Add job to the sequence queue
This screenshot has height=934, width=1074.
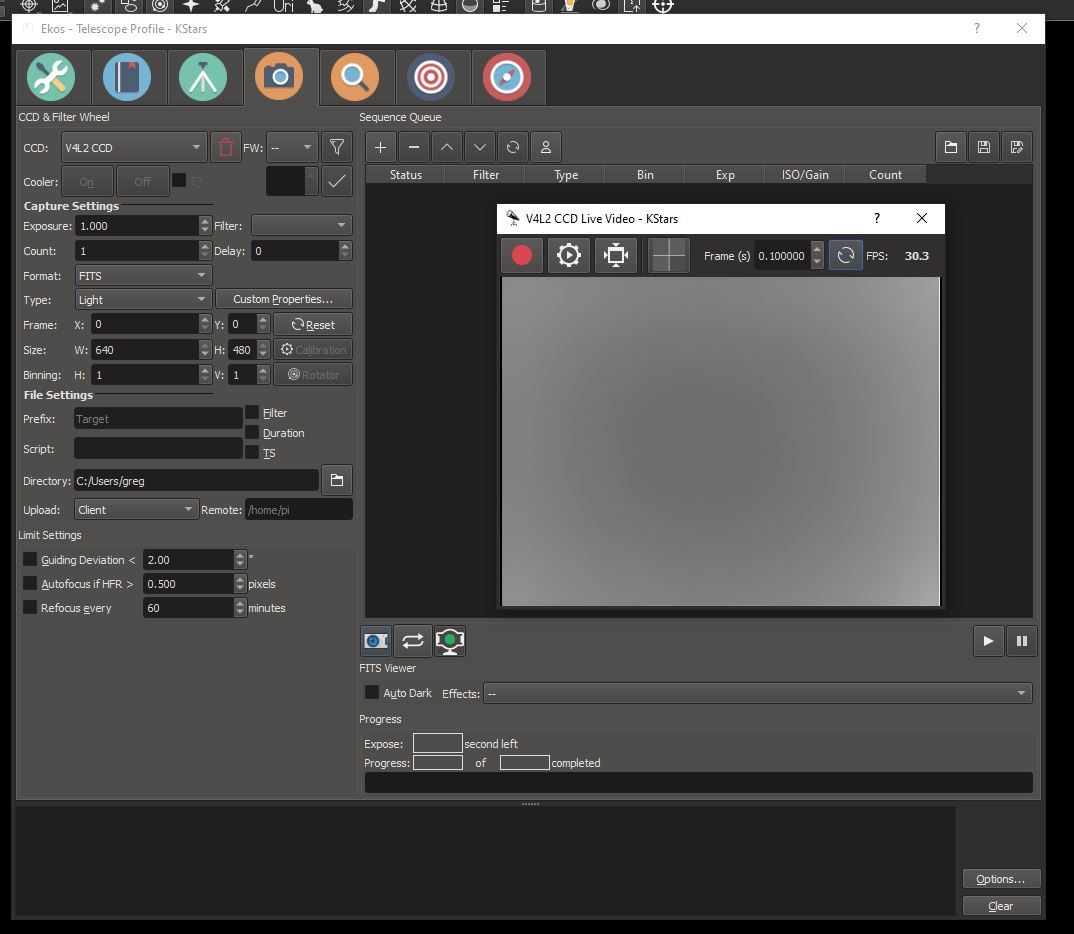(381, 147)
